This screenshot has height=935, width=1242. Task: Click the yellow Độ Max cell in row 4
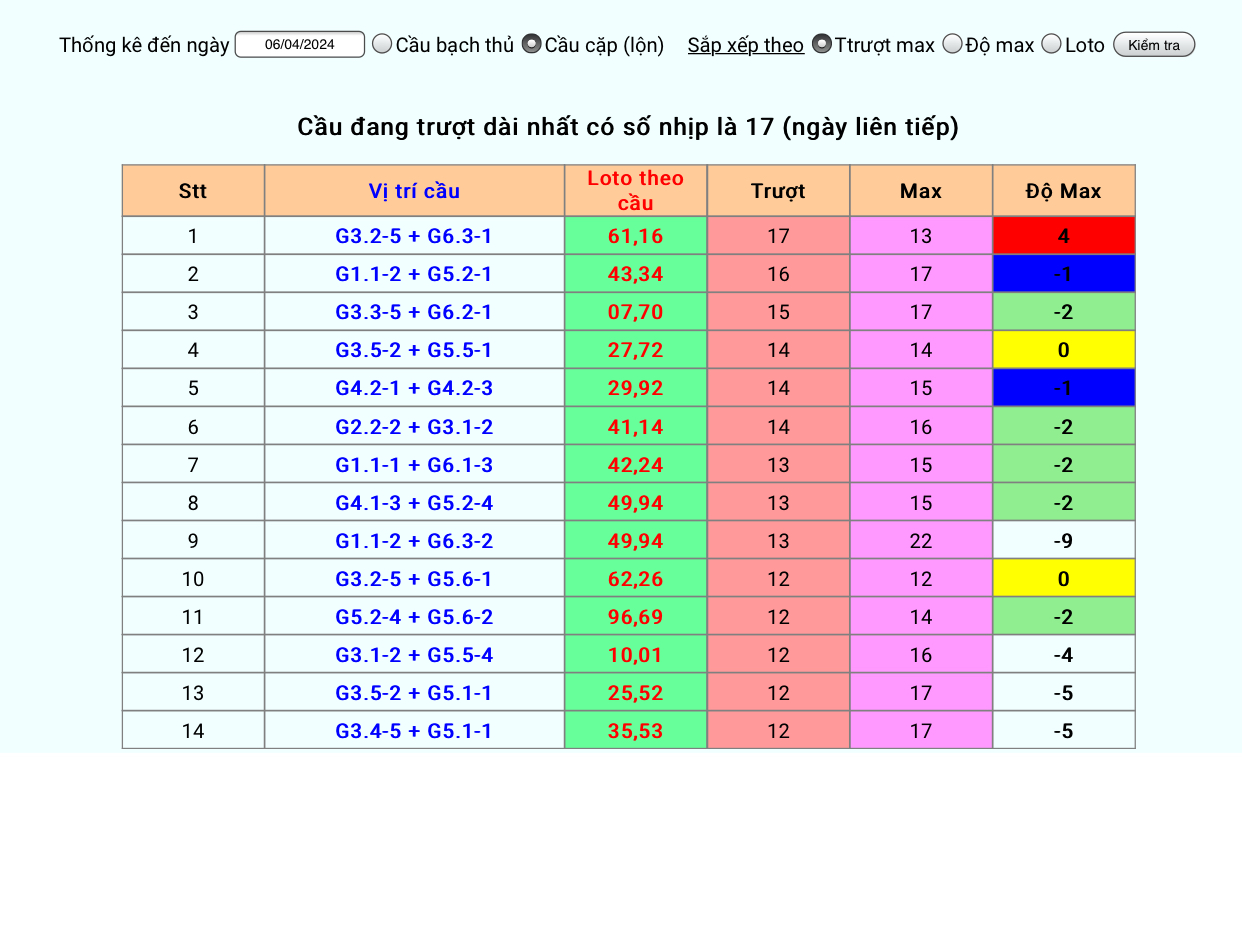coord(1064,350)
